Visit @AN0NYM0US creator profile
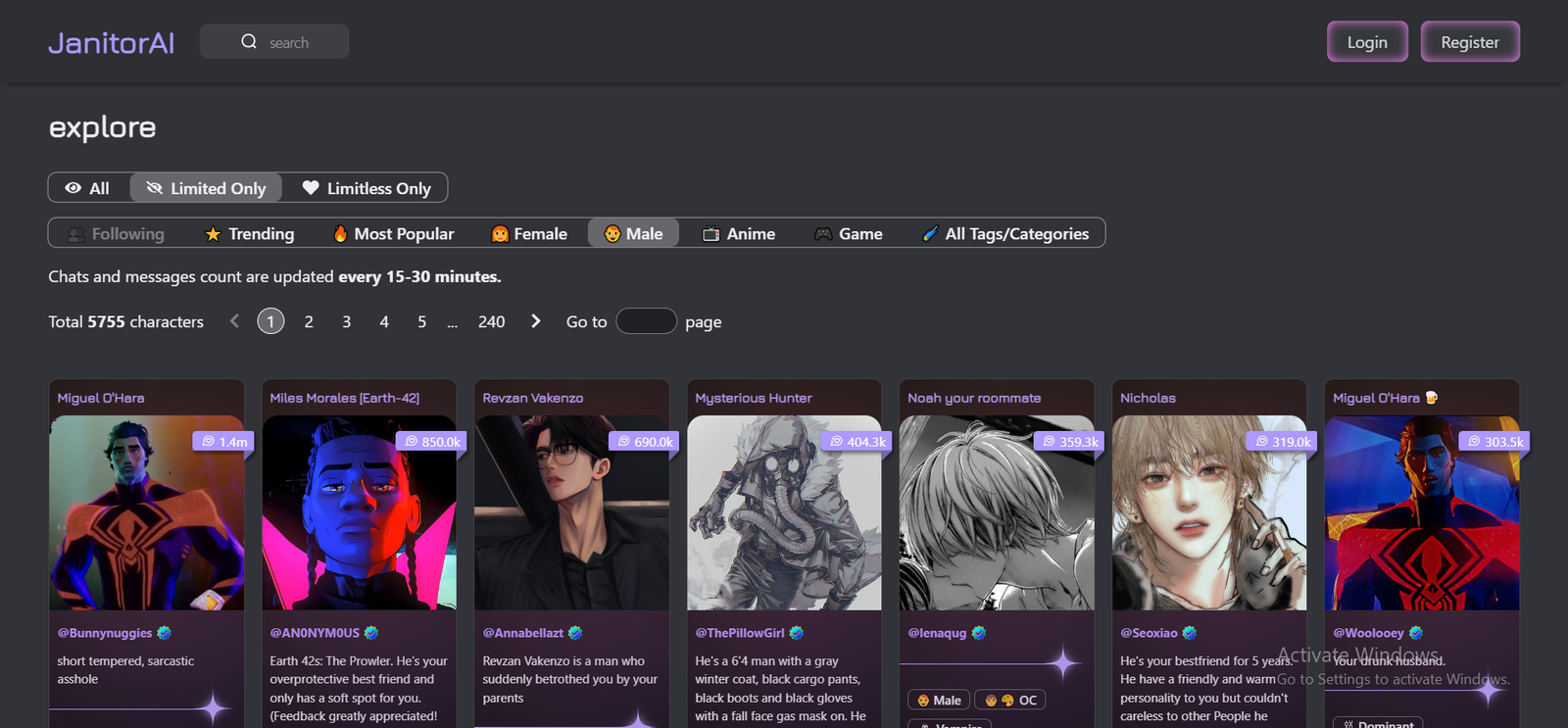1568x728 pixels. click(315, 633)
